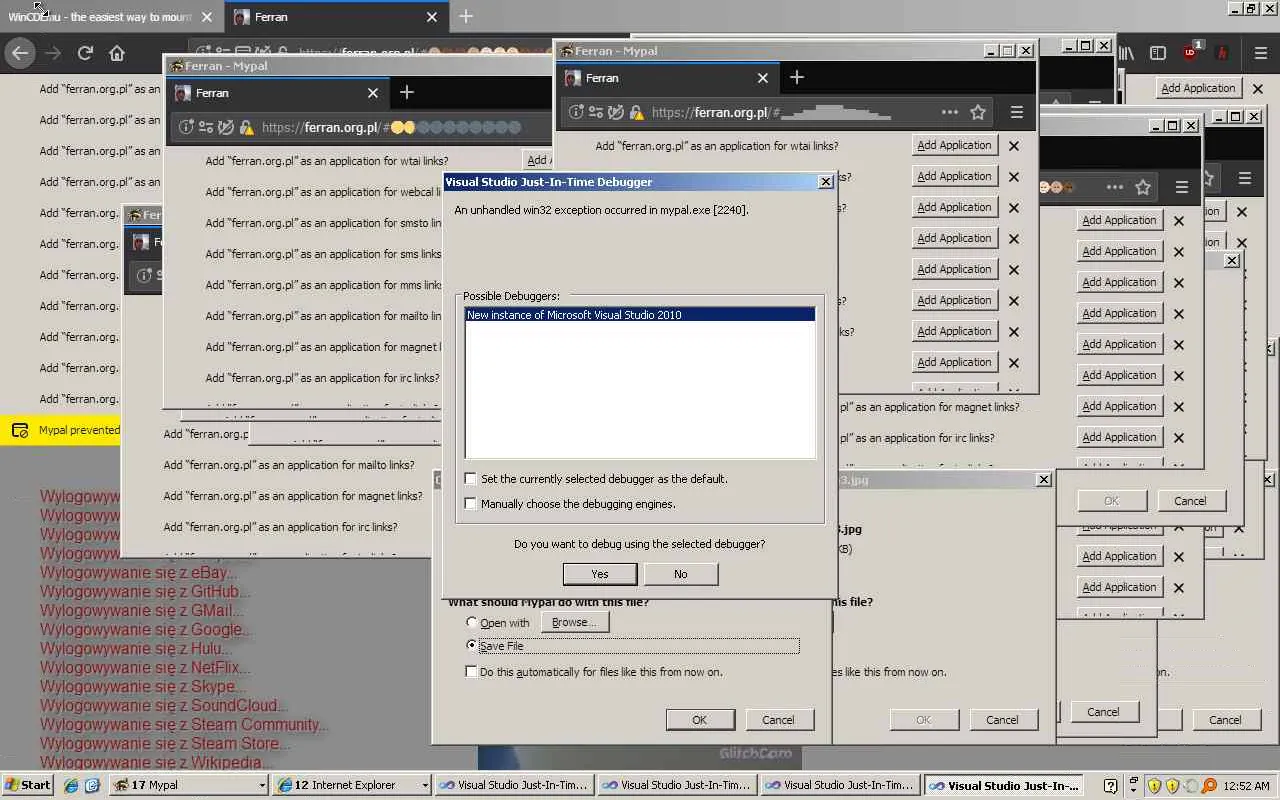Click the Mypal prevented notification bar
Viewport: 1280px width, 800px height.
click(62, 431)
